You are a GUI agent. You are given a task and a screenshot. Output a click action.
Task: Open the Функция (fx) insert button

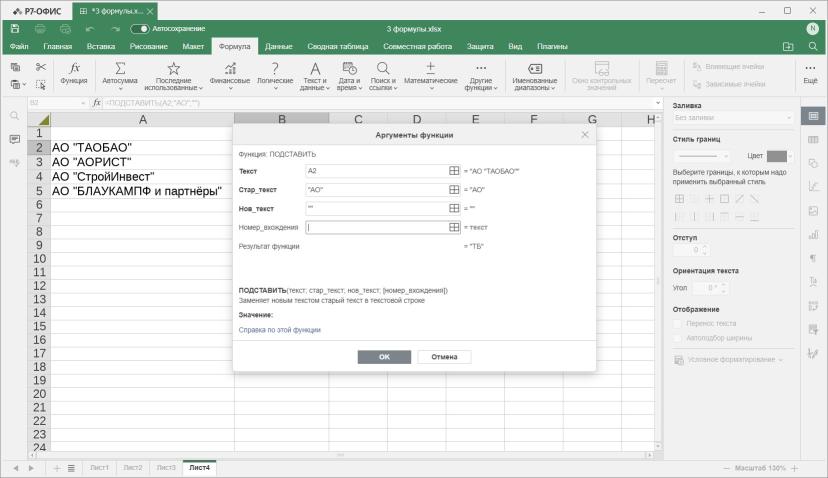74,73
